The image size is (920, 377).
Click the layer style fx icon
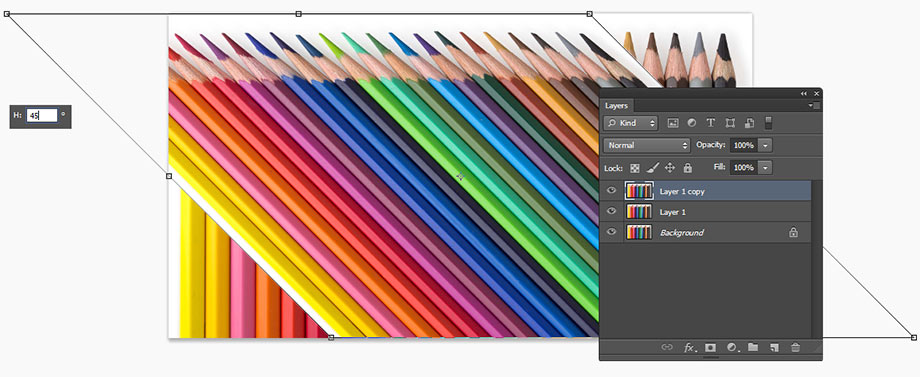click(x=690, y=348)
